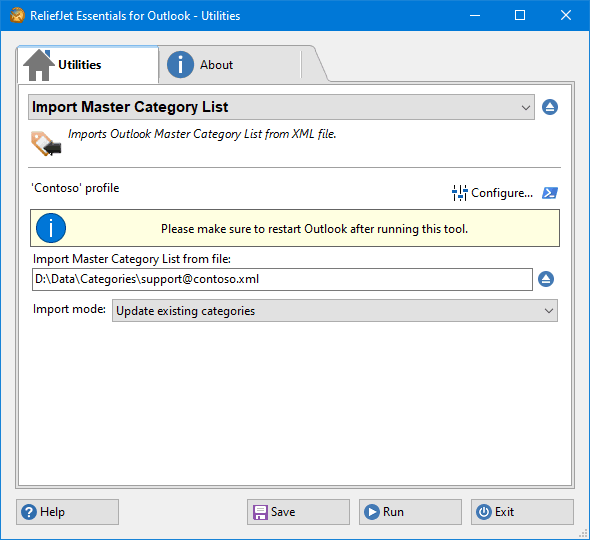Screen dimensions: 590x540
Task: Maximize the ReliefJet window
Action: point(520,15)
